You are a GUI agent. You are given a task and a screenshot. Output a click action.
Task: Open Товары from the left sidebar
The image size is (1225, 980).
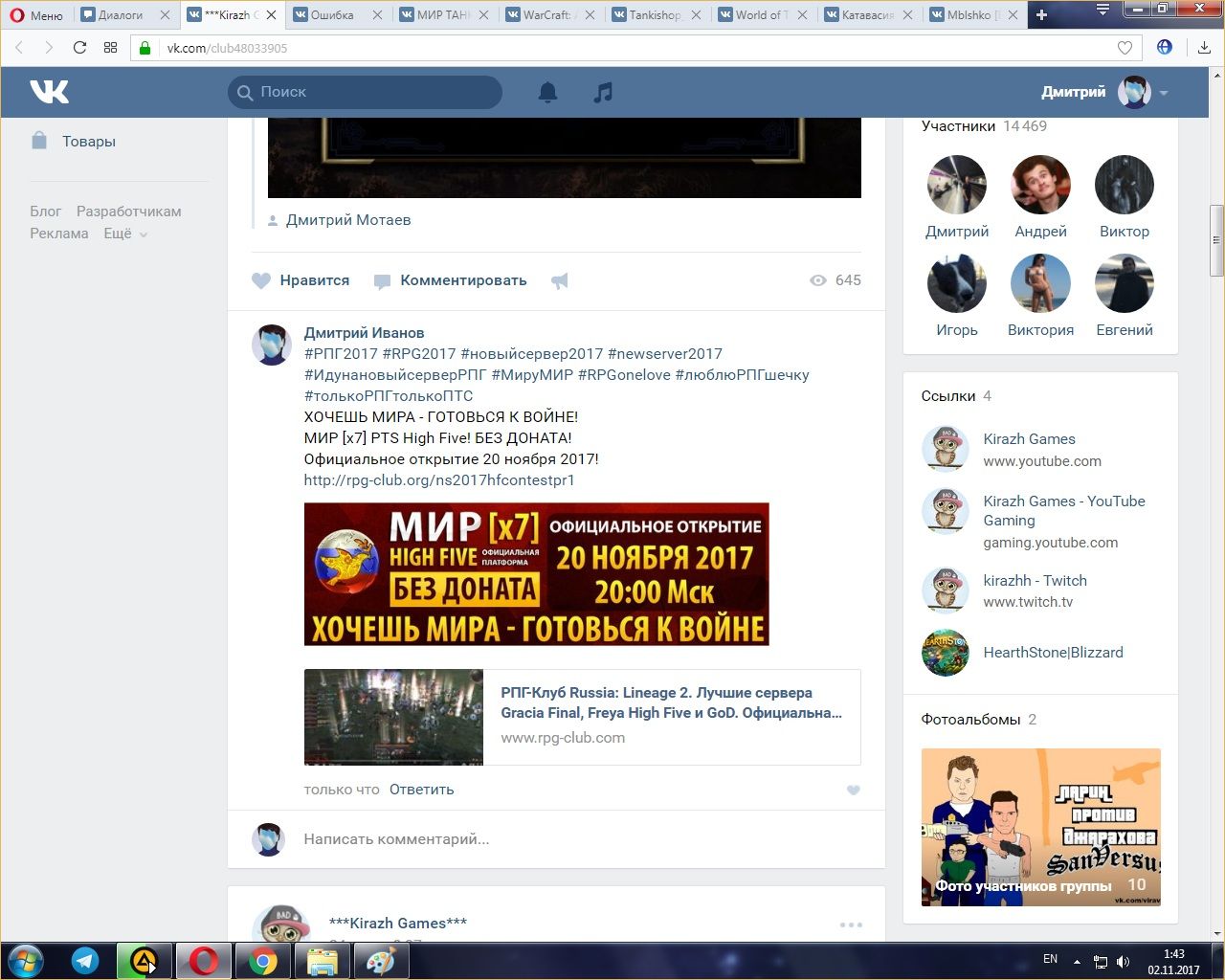(88, 142)
